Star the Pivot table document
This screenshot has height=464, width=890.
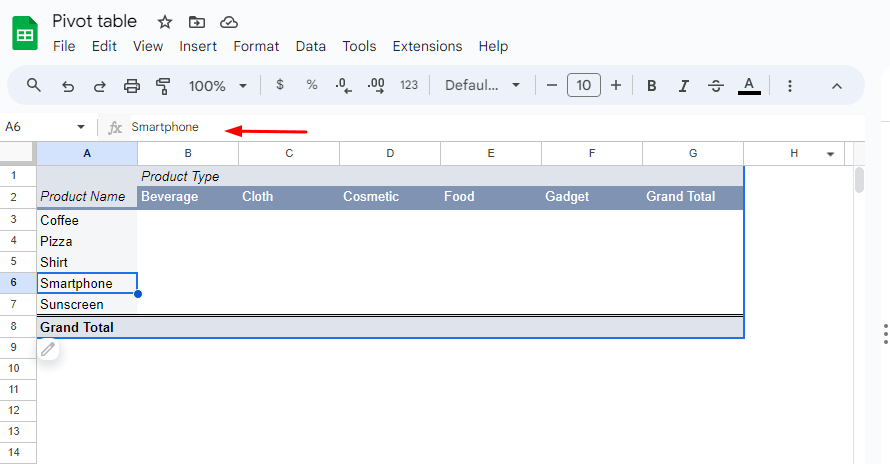point(165,21)
